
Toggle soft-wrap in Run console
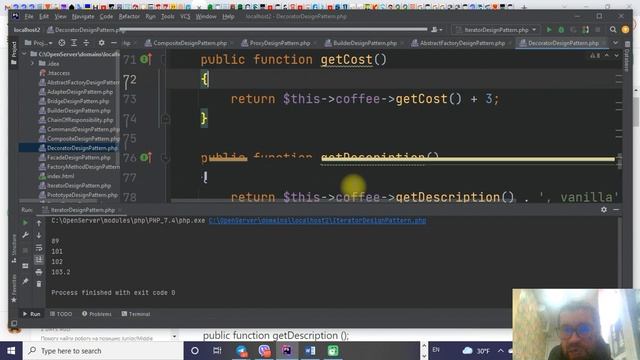coord(39,248)
